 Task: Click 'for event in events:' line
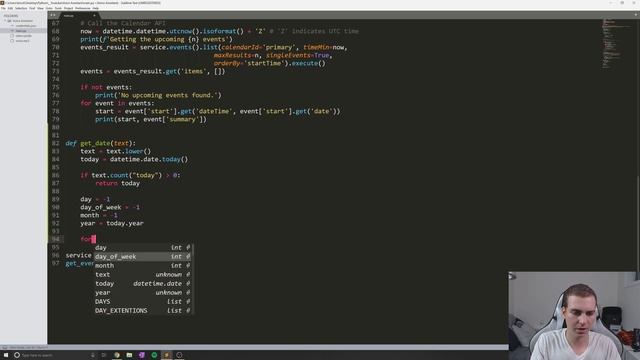tap(117, 103)
